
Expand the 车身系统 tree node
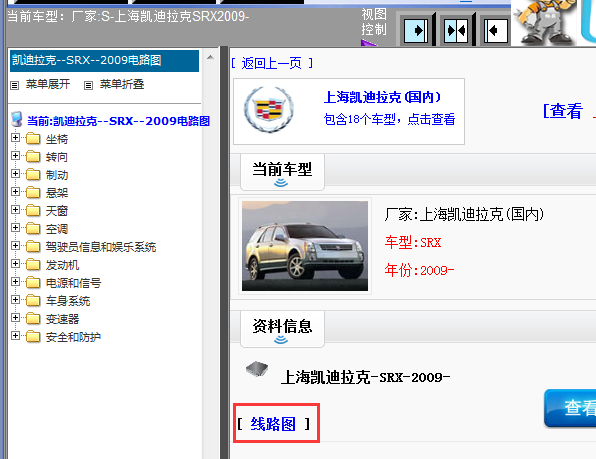[x=15, y=299]
